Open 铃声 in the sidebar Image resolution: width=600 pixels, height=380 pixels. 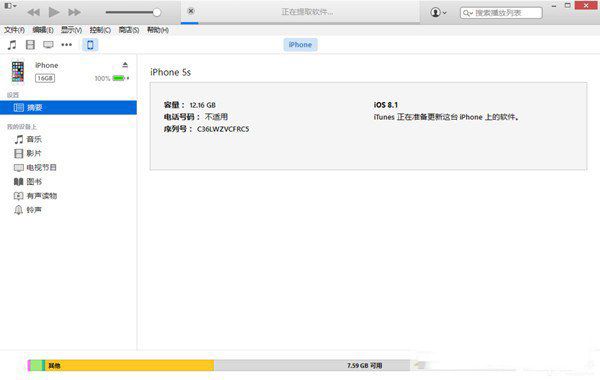(28, 210)
